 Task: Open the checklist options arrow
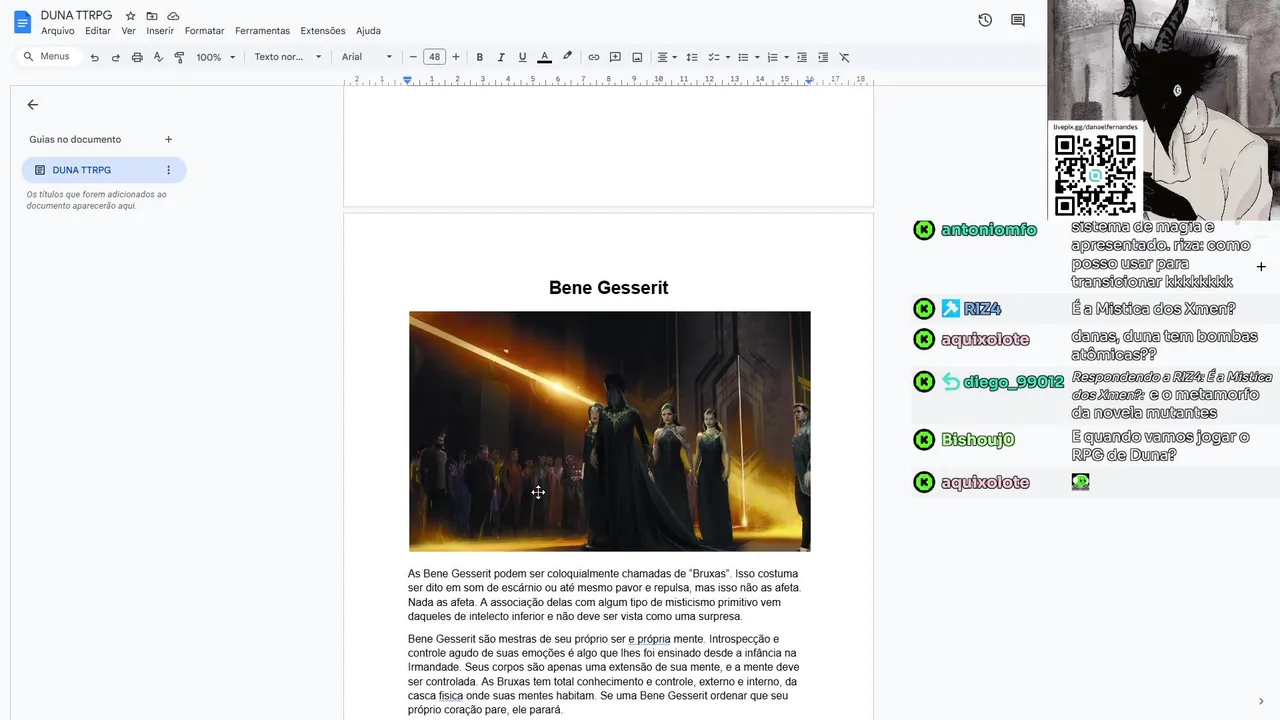(x=727, y=57)
